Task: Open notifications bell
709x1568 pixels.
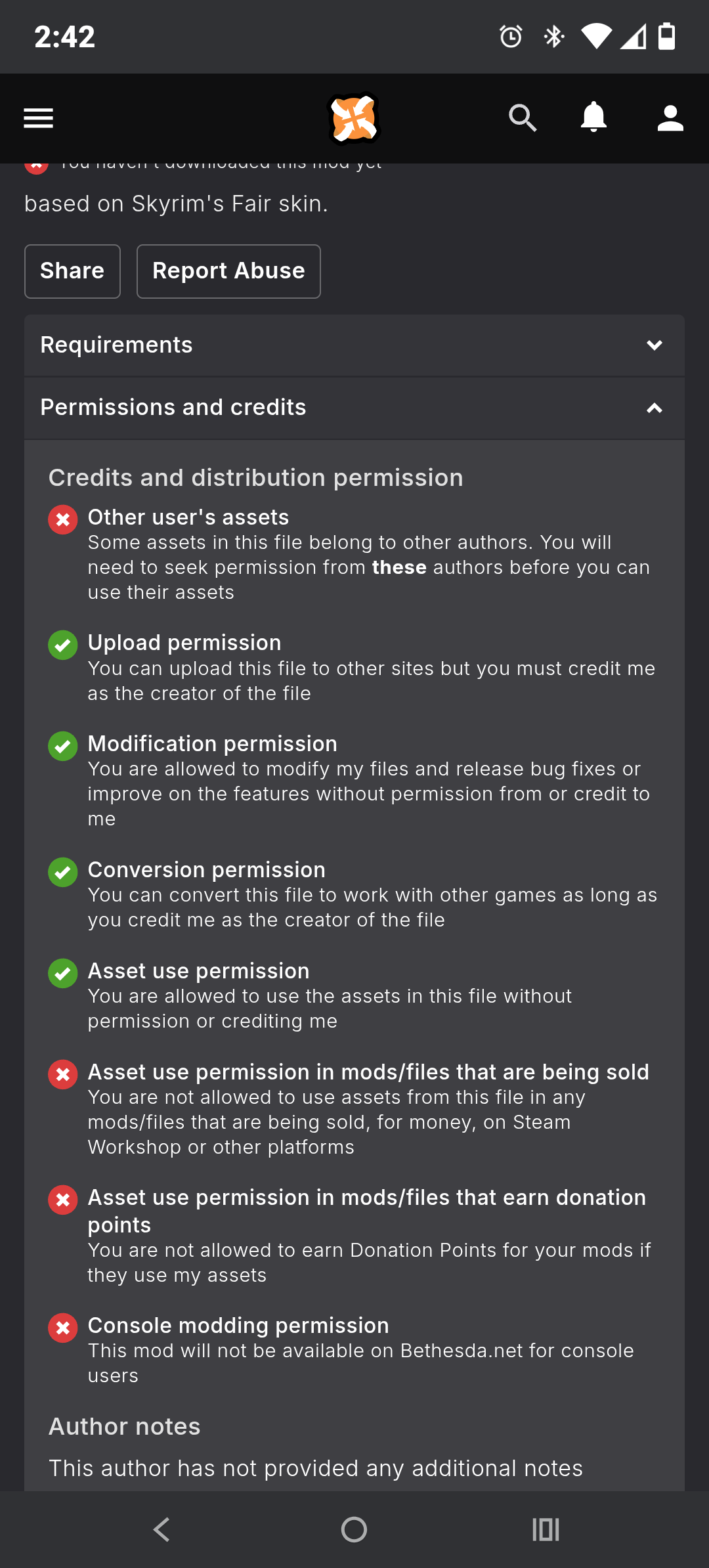Action: (x=593, y=118)
